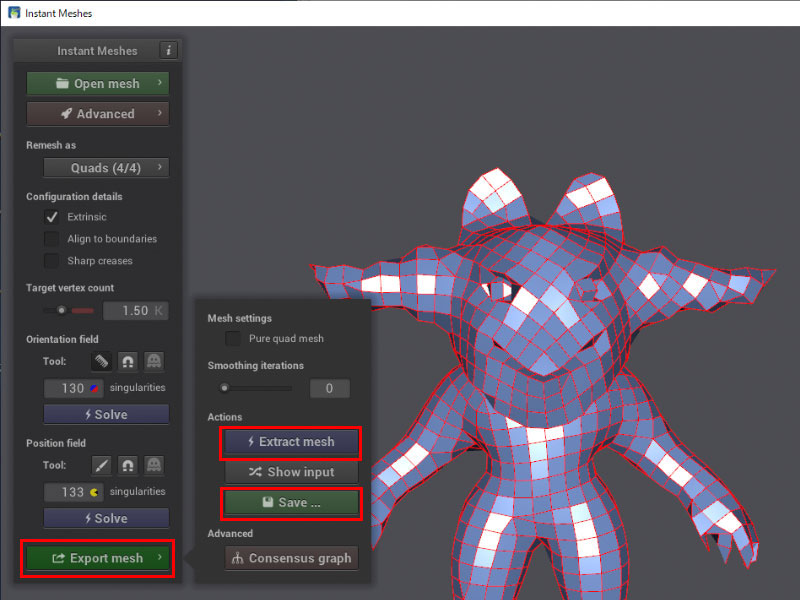Viewport: 800px width, 600px height.
Task: Click Show input button
Action: [291, 472]
